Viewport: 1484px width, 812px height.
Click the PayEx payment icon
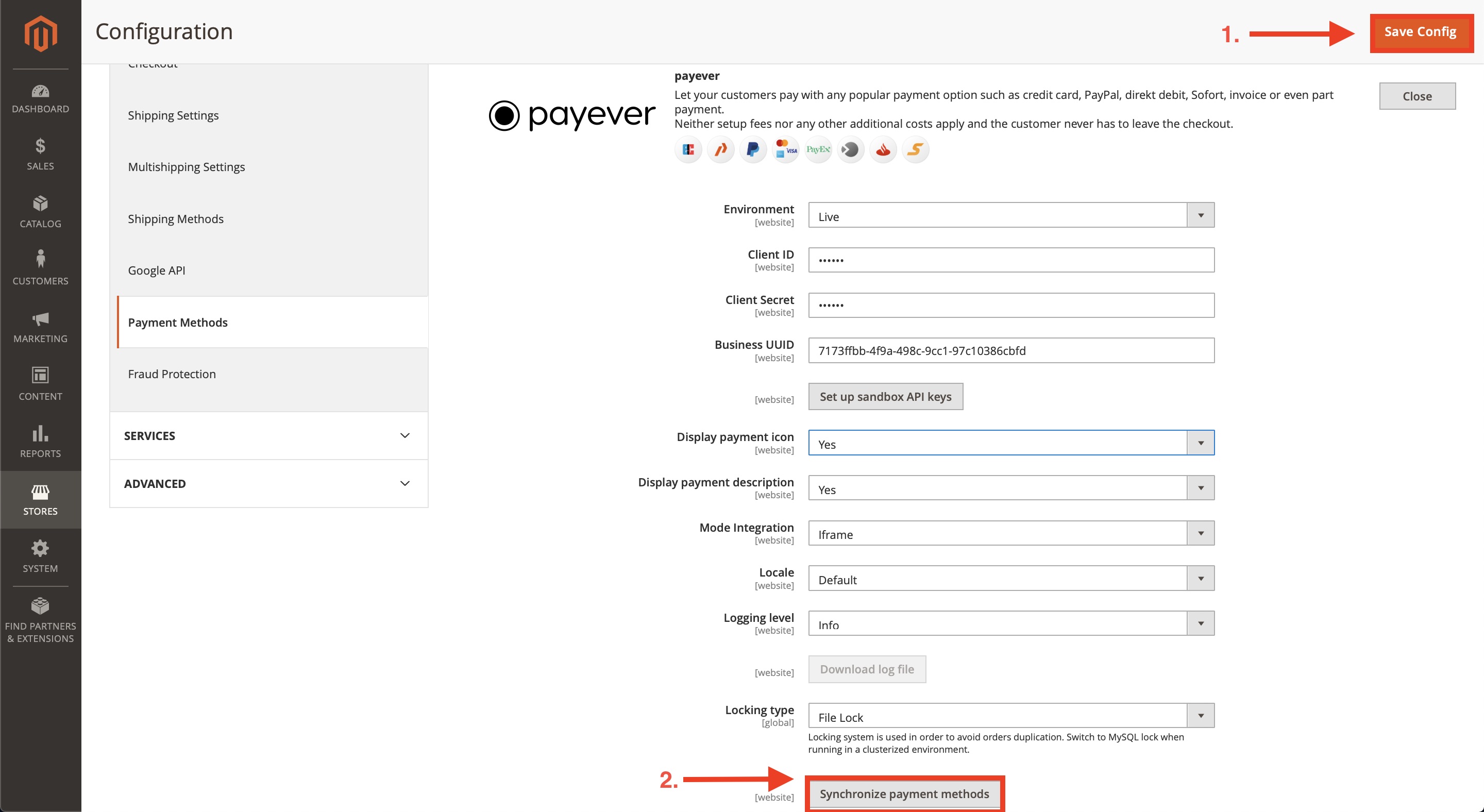818,150
